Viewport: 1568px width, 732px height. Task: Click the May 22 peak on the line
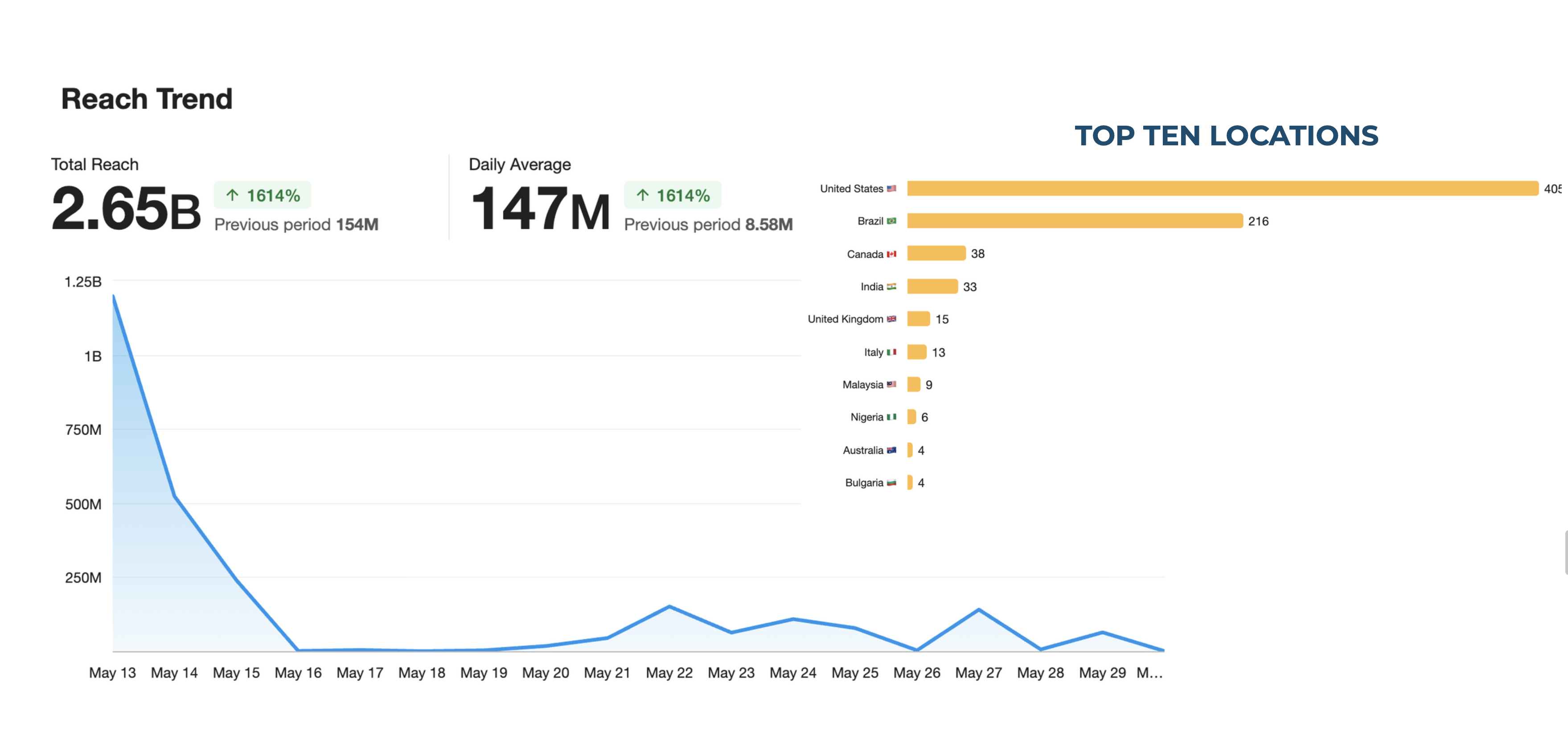click(x=669, y=606)
